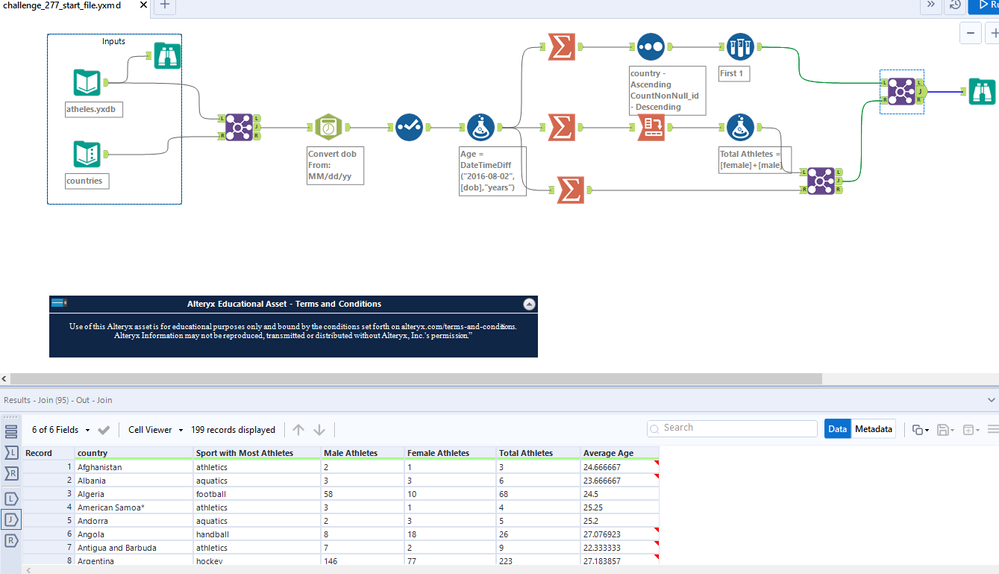
Task: Close the challenge_277_start_file tab
Action: [x=143, y=4]
